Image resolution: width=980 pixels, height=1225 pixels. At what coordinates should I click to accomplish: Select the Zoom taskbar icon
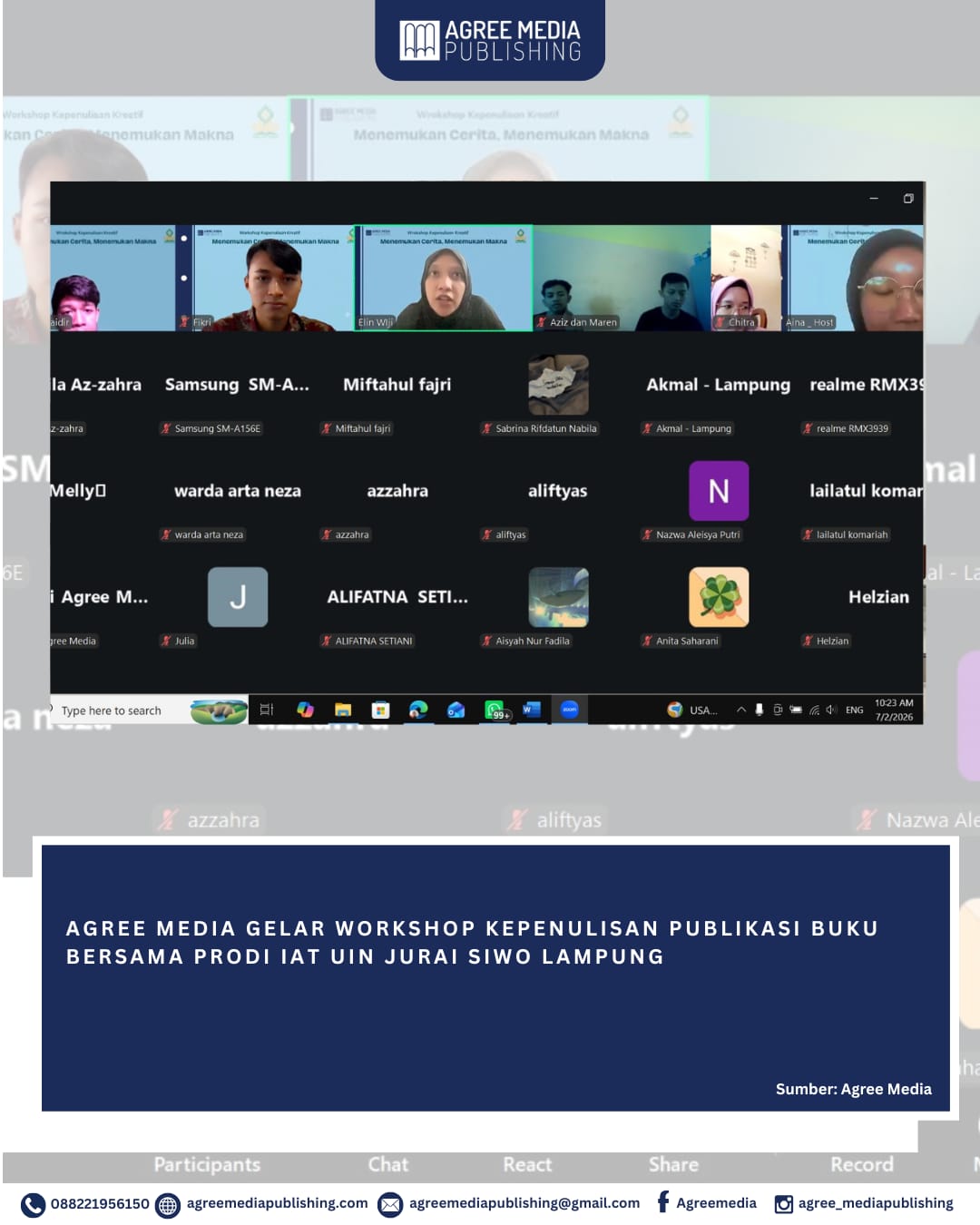click(x=570, y=710)
